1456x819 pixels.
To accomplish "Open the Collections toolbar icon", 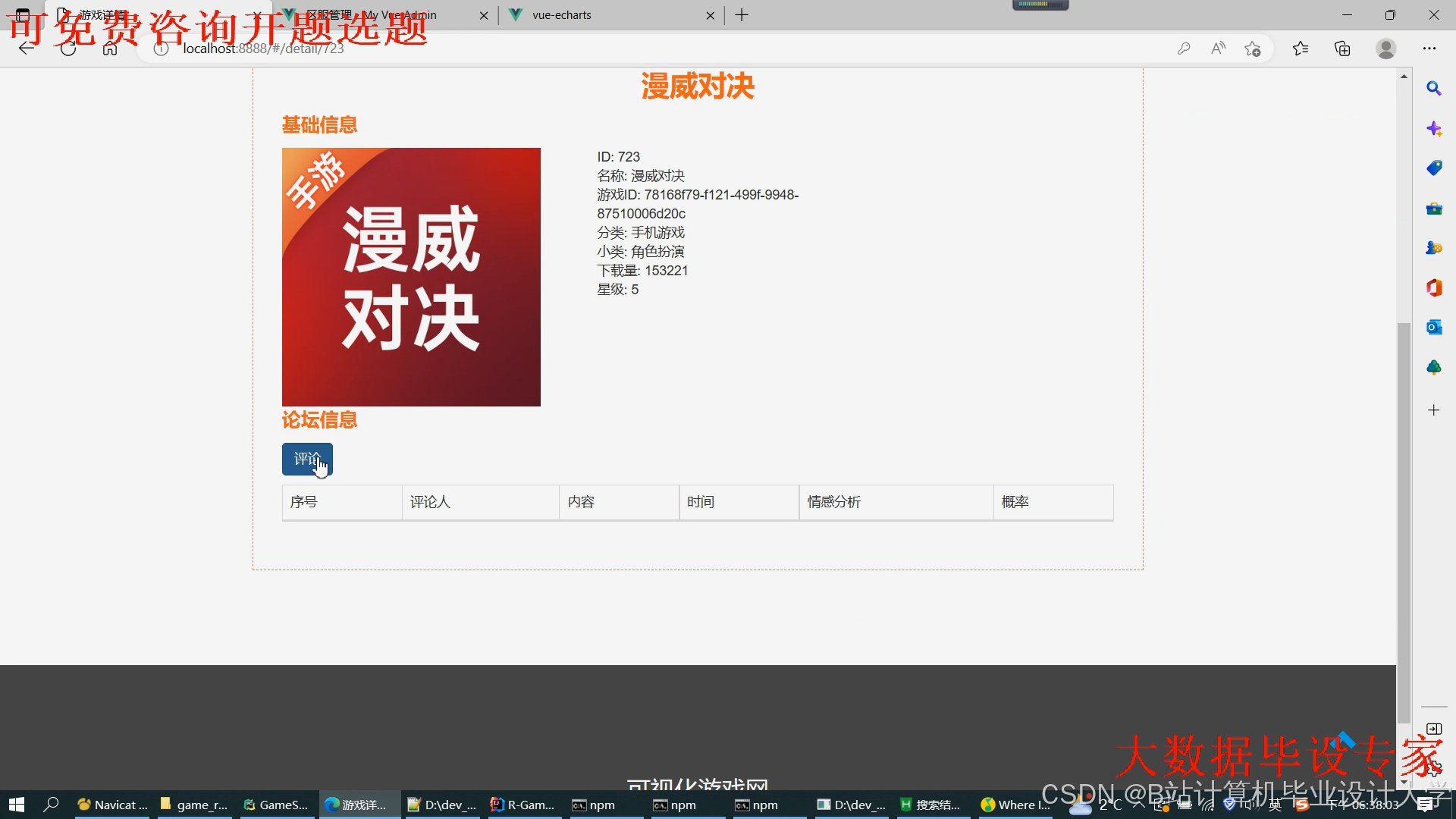I will 1342,49.
